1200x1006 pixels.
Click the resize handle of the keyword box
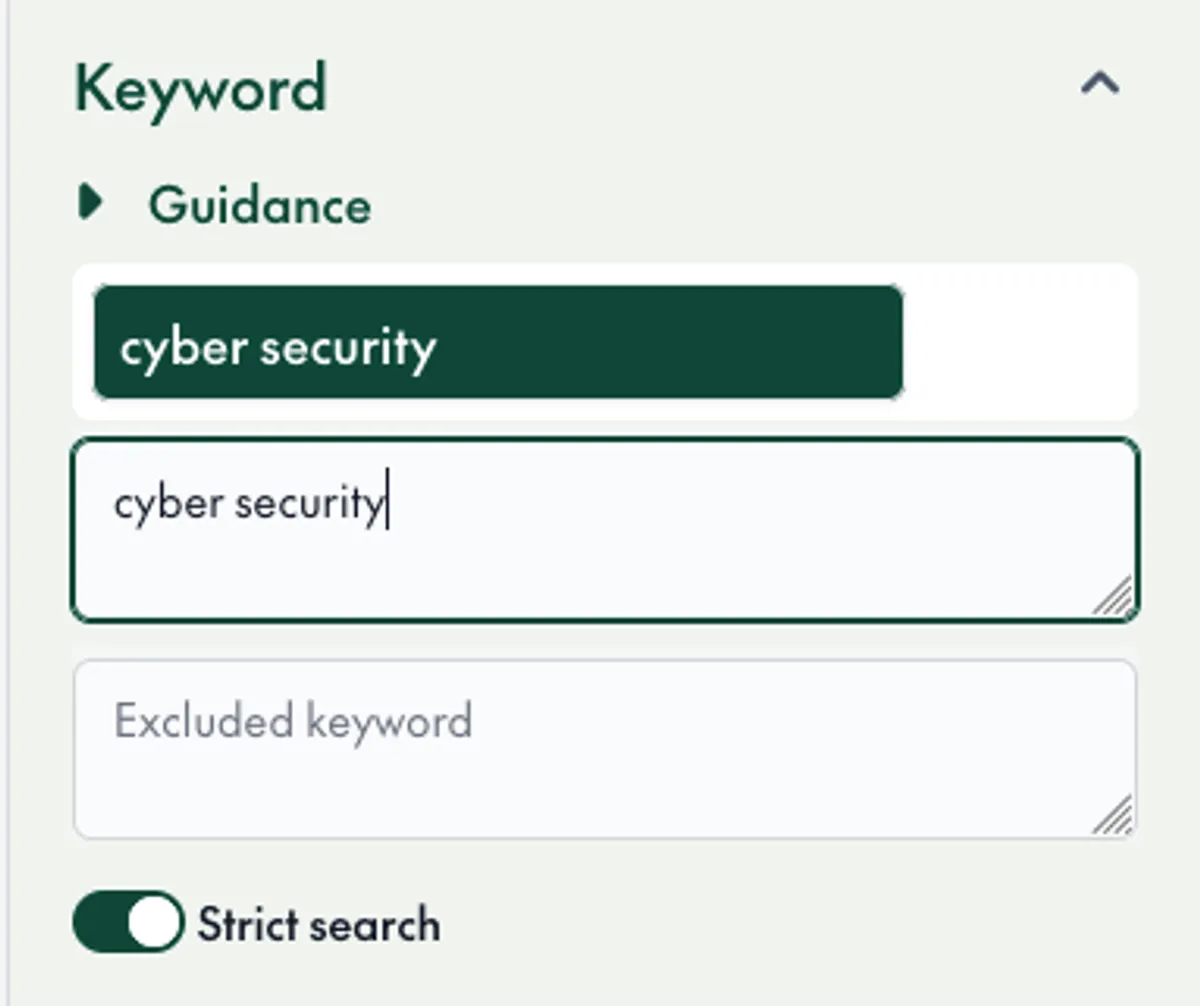(1113, 600)
